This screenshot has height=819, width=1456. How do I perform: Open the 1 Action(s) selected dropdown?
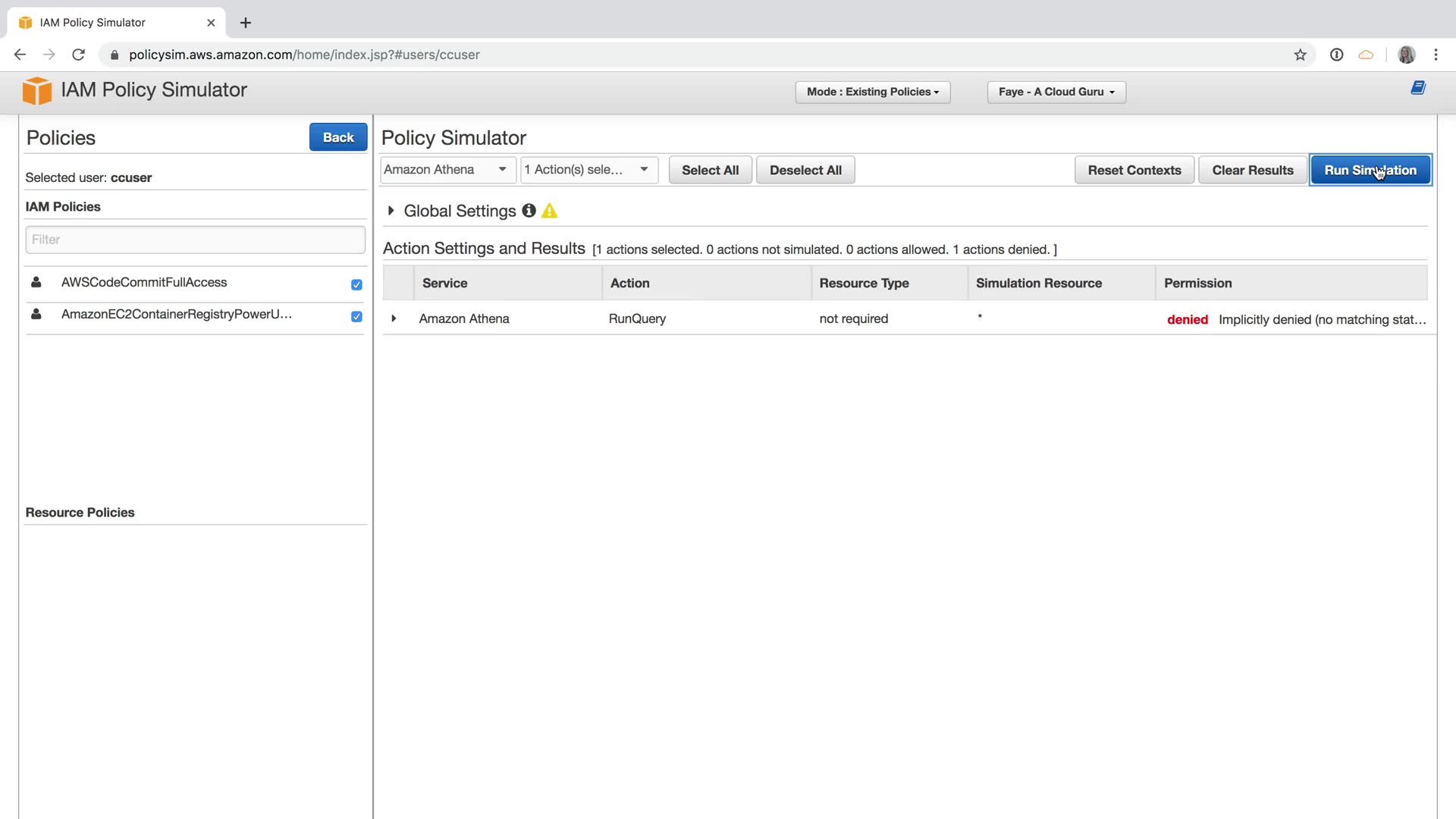point(588,170)
